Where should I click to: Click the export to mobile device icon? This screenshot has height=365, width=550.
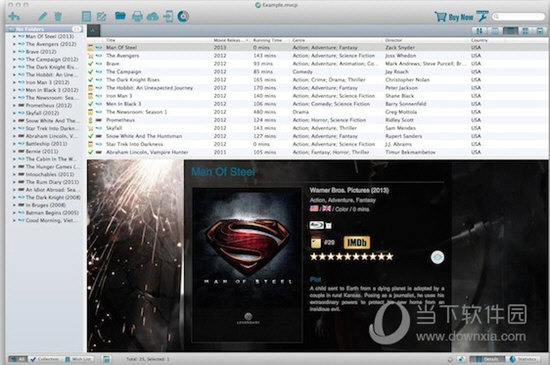point(168,16)
